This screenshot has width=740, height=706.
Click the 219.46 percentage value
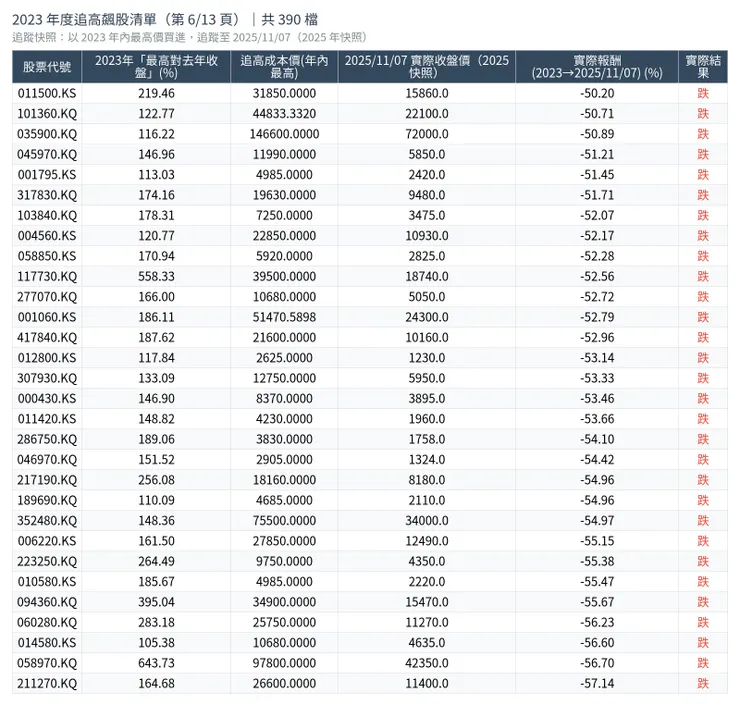tap(156, 93)
